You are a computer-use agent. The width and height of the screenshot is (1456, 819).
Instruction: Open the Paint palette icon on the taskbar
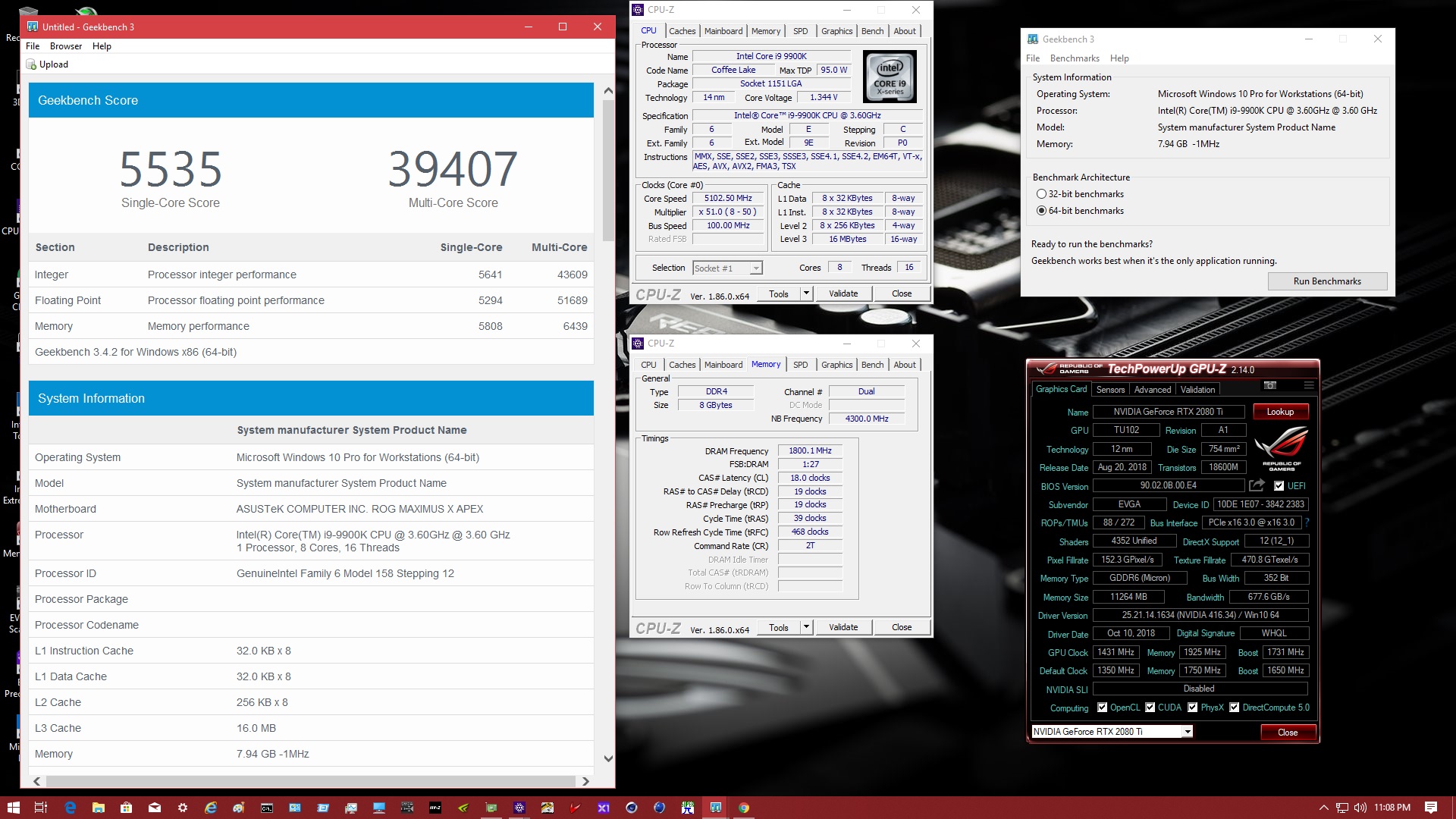point(238,808)
